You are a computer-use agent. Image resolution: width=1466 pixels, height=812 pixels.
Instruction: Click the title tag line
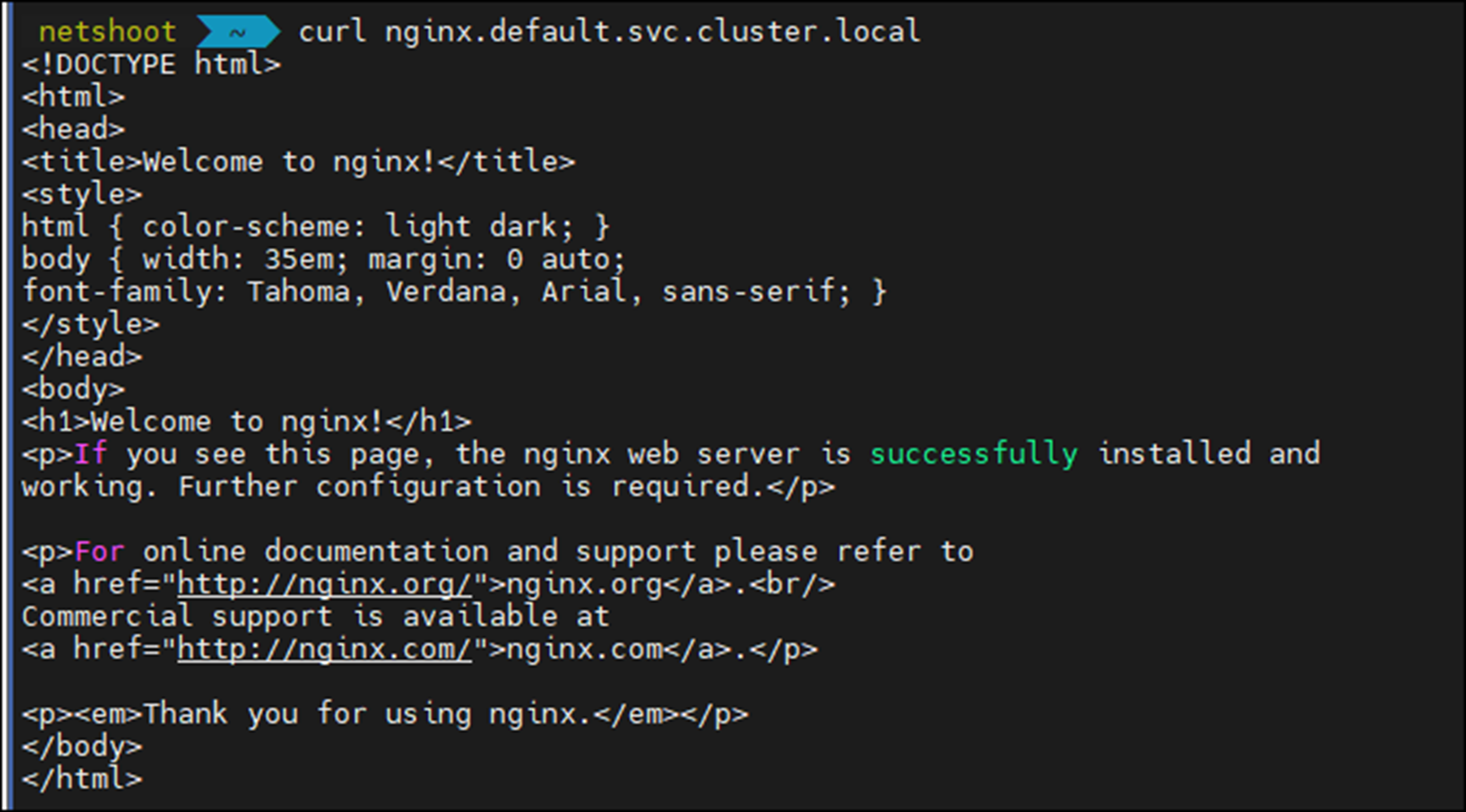point(298,162)
